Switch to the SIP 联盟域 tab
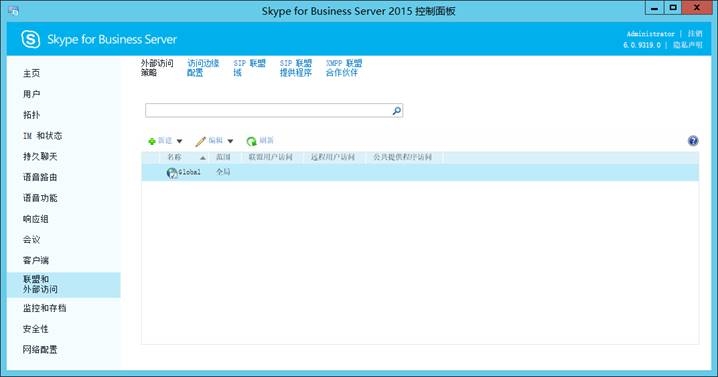This screenshot has height=377, width=718. pyautogui.click(x=250, y=68)
